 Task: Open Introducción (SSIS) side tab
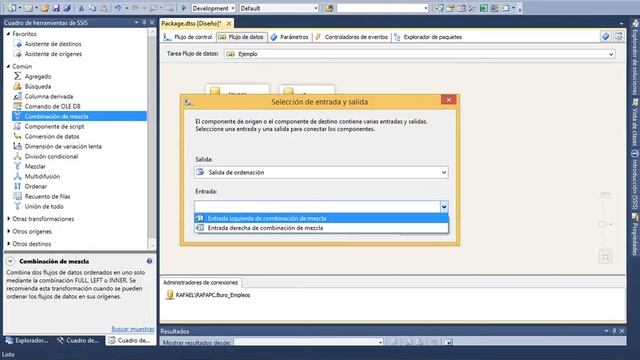(x=635, y=180)
